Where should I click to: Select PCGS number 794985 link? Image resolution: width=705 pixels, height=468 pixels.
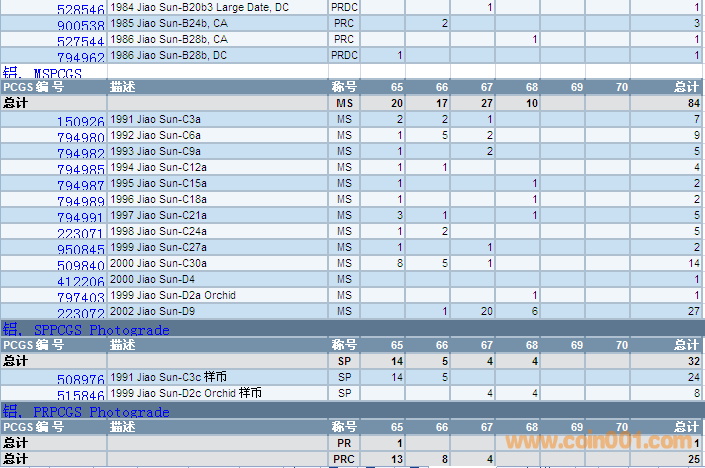(80, 170)
